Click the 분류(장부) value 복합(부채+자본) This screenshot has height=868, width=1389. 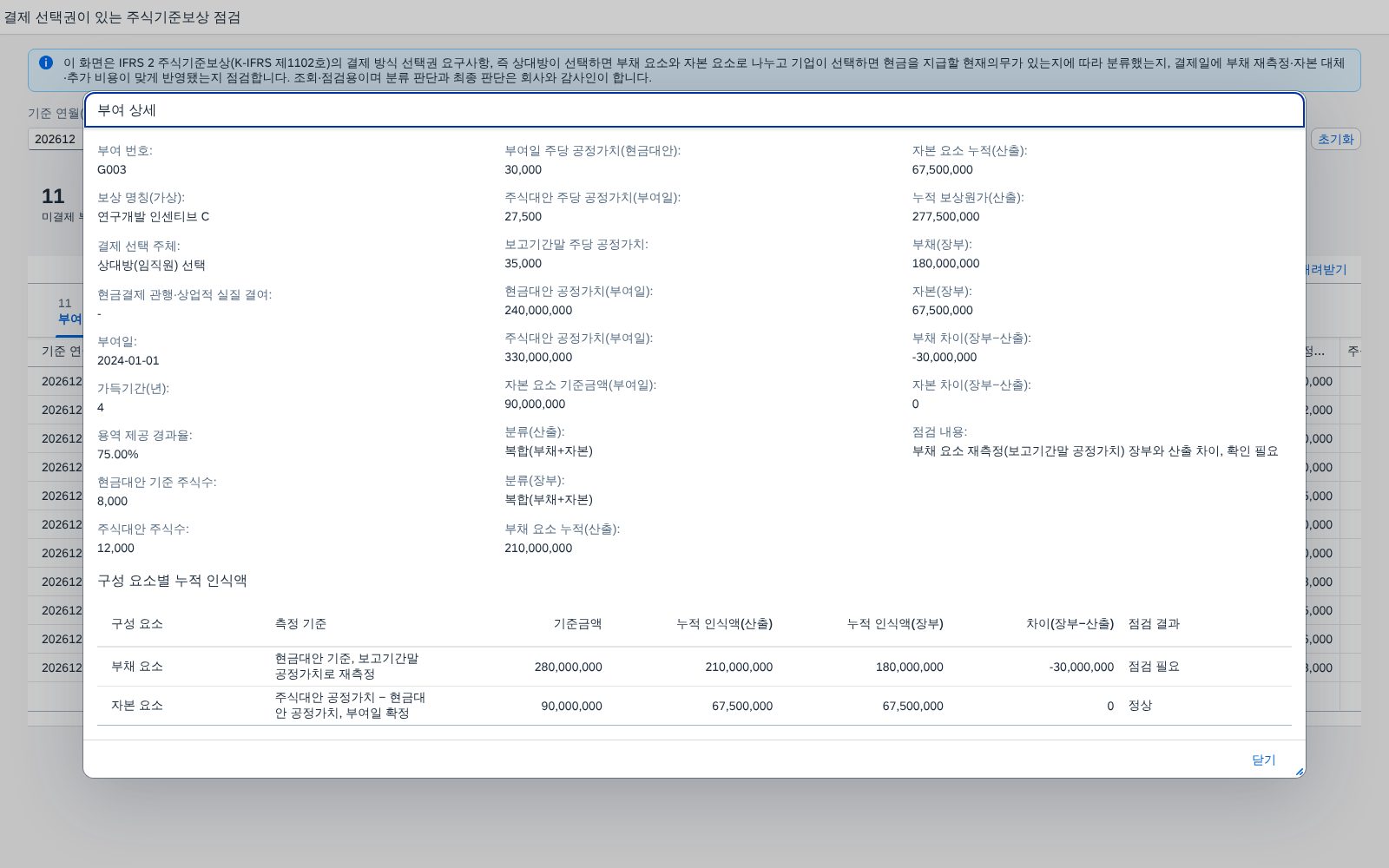point(549,500)
